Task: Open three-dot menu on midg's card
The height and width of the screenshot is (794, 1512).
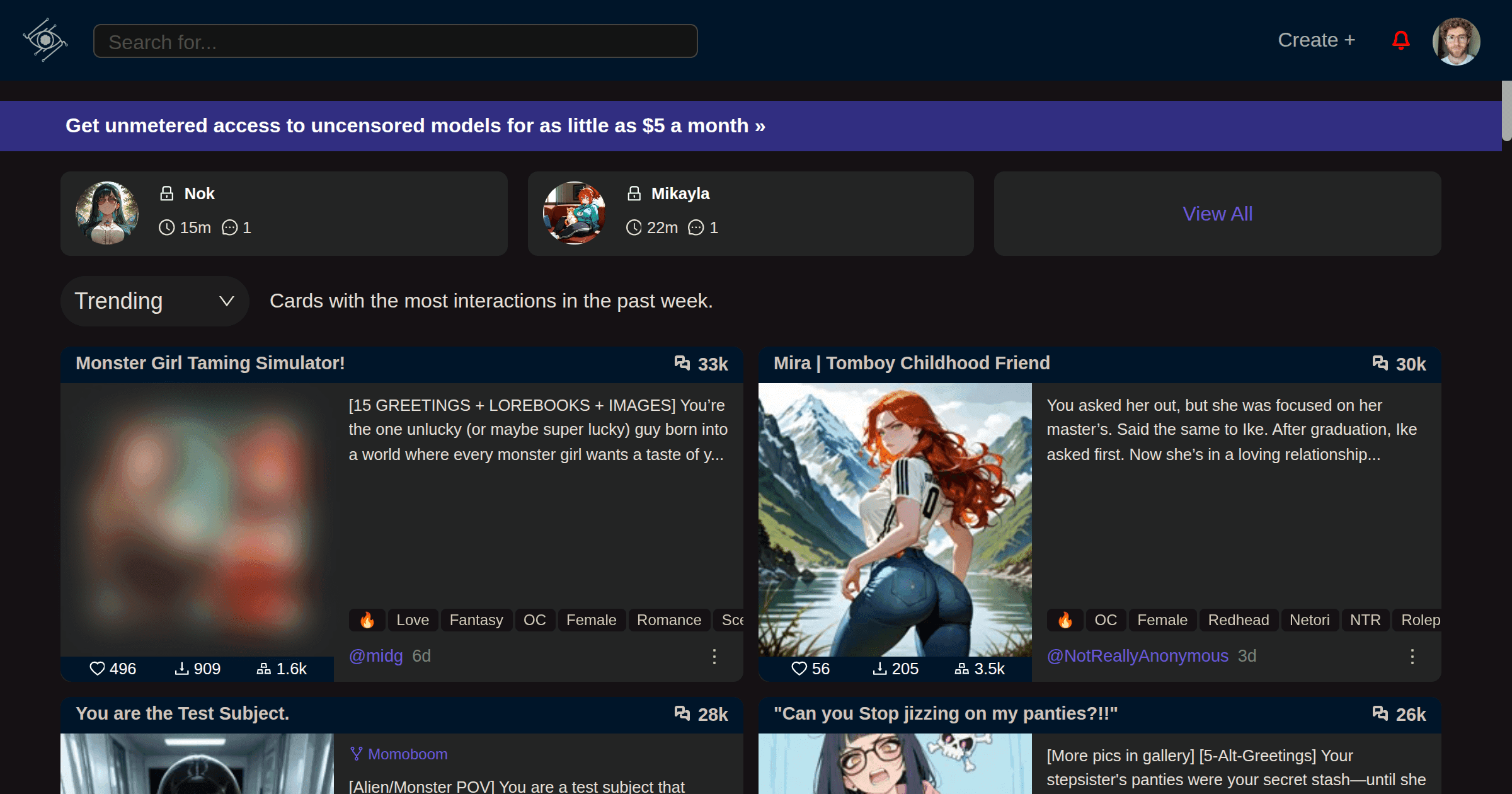Action: [714, 657]
